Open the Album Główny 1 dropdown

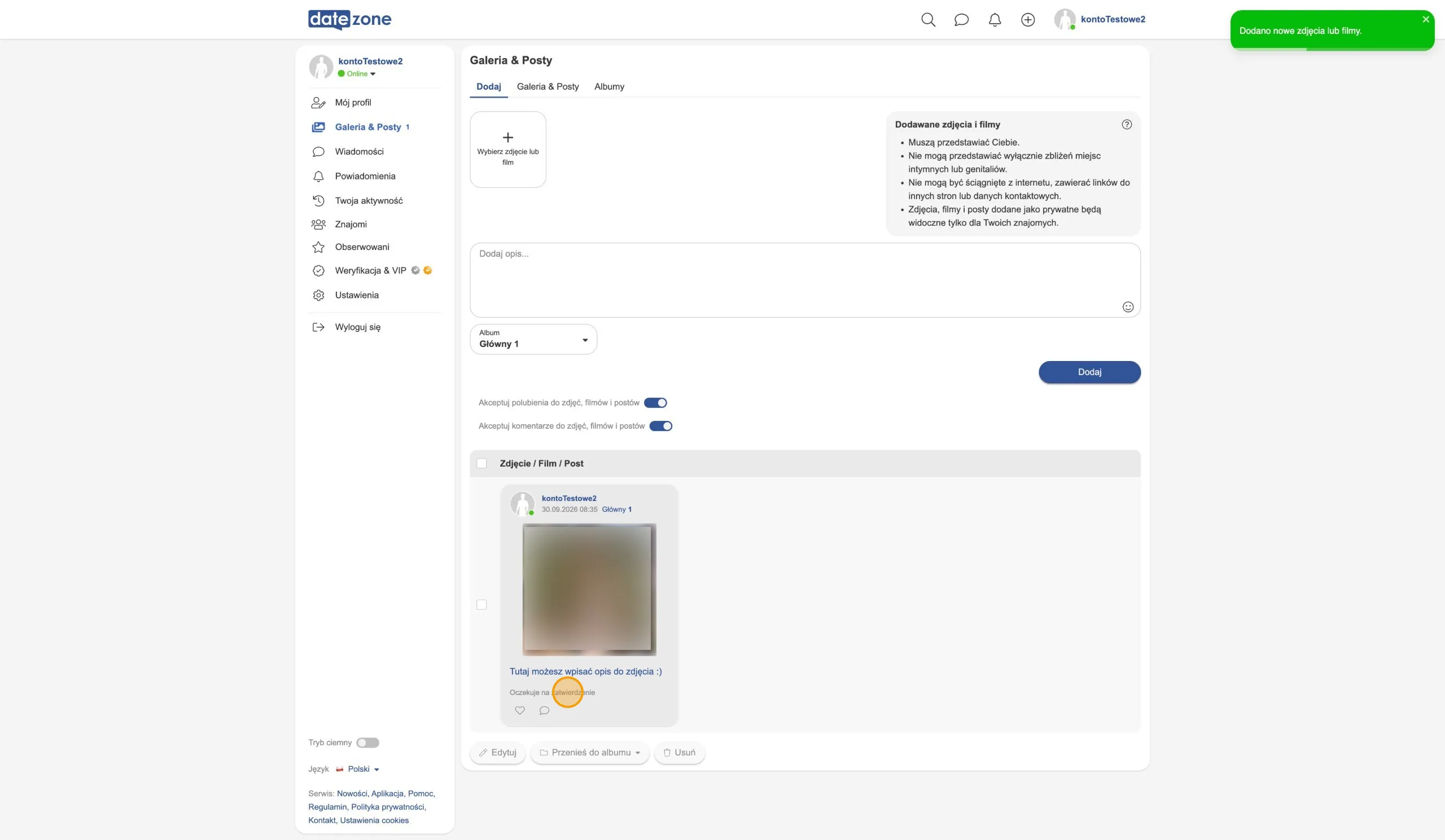coord(533,338)
